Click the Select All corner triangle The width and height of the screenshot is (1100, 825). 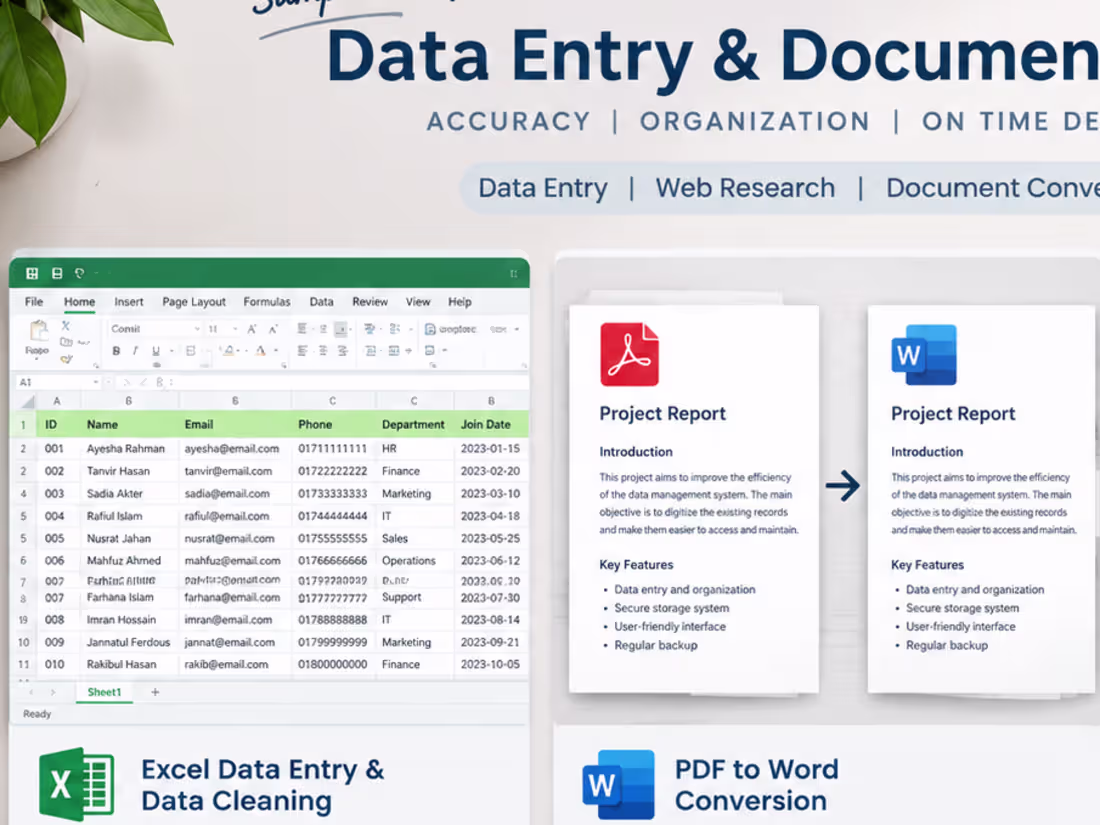28,401
